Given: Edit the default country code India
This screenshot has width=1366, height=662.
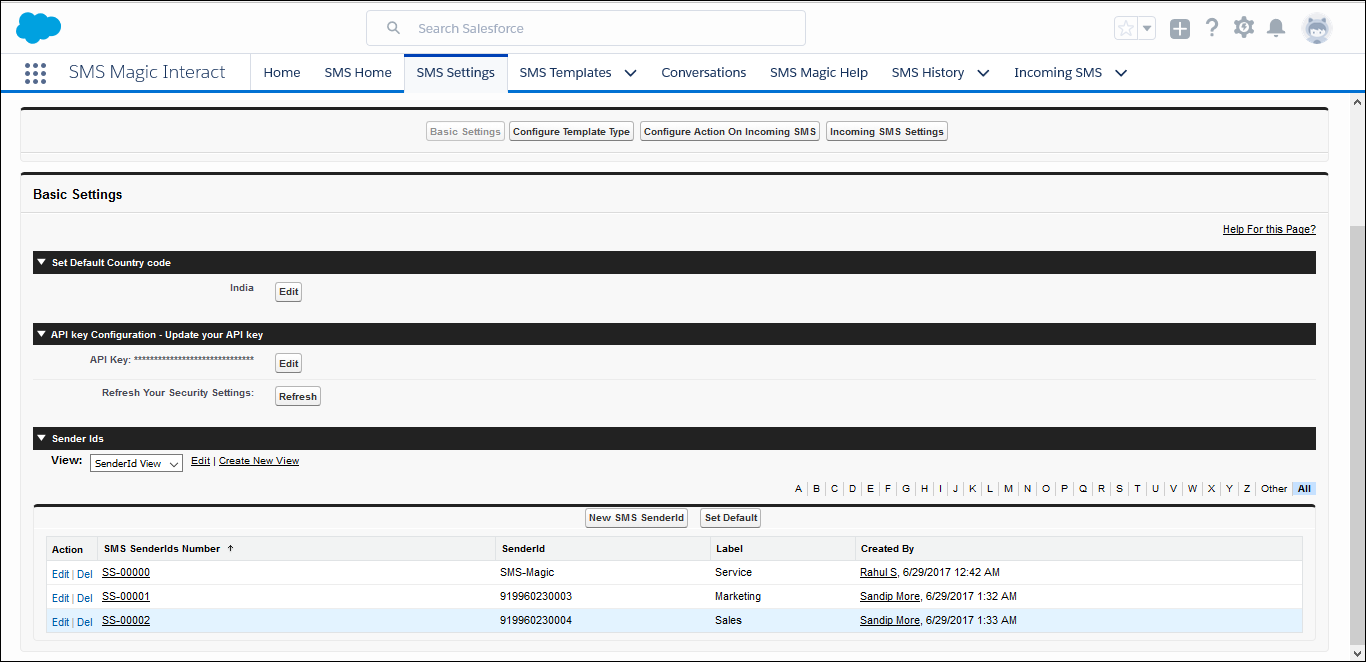Looking at the screenshot, I should [x=289, y=292].
